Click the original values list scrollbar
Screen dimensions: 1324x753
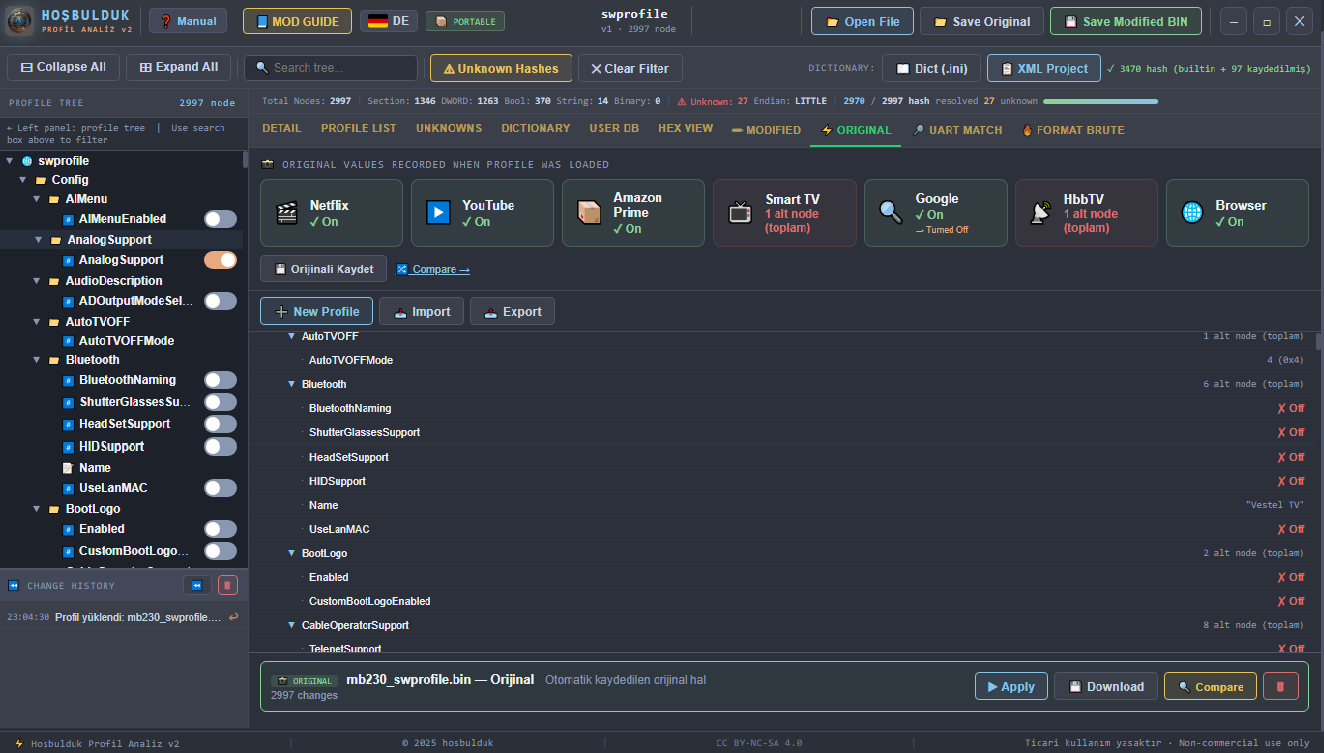click(1319, 341)
